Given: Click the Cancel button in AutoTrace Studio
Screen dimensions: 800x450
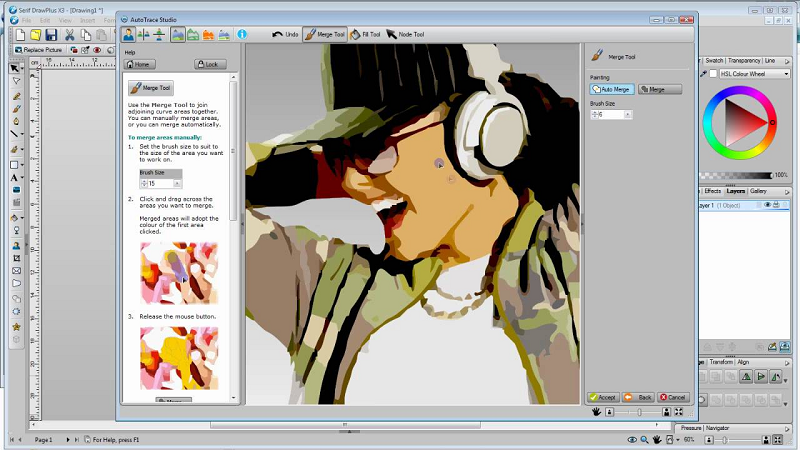Looking at the screenshot, I should pos(674,397).
